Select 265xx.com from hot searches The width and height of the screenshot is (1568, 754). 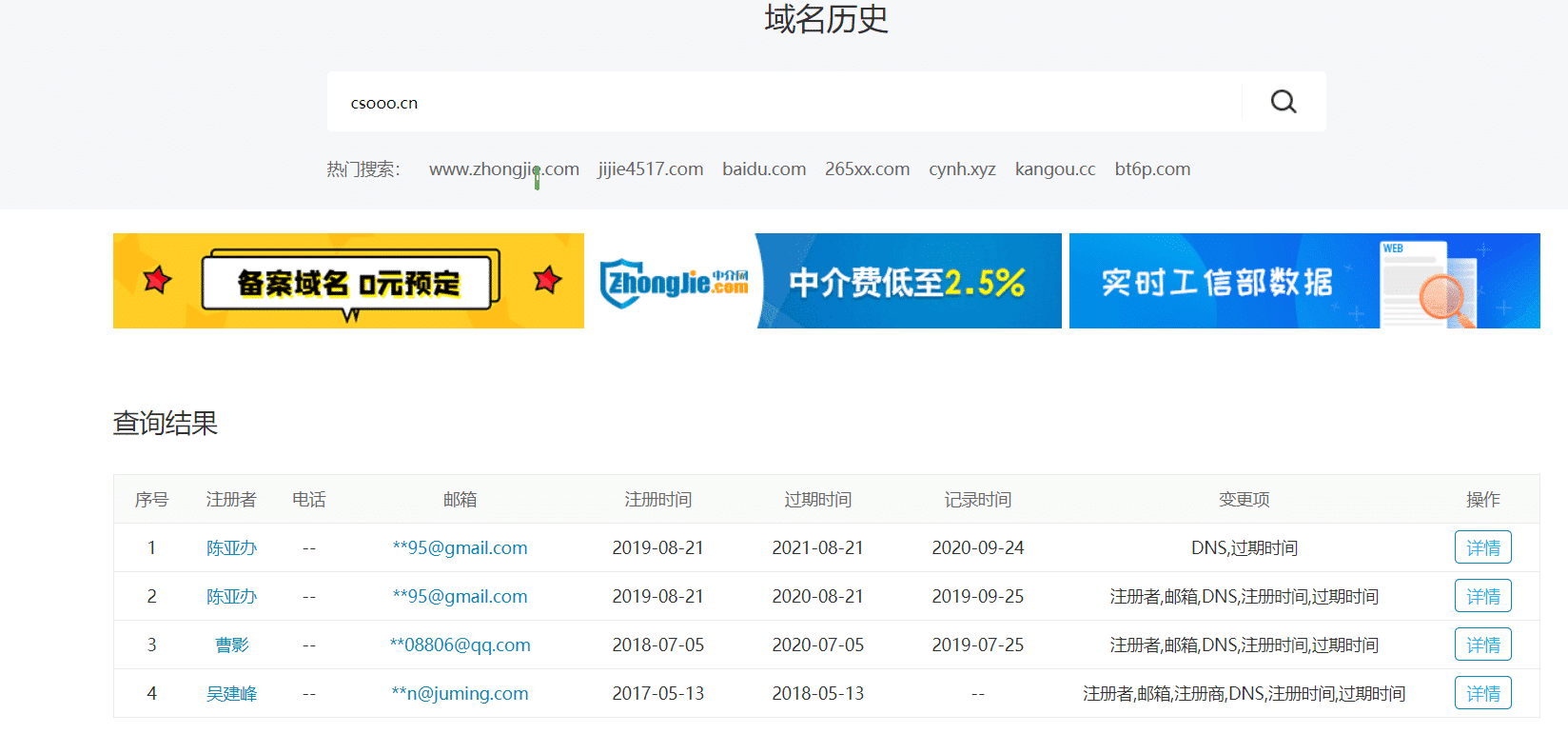pos(867,169)
